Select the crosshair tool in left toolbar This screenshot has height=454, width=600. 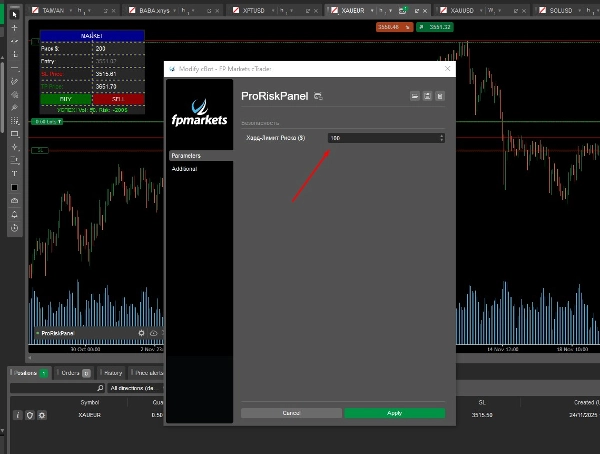click(14, 28)
